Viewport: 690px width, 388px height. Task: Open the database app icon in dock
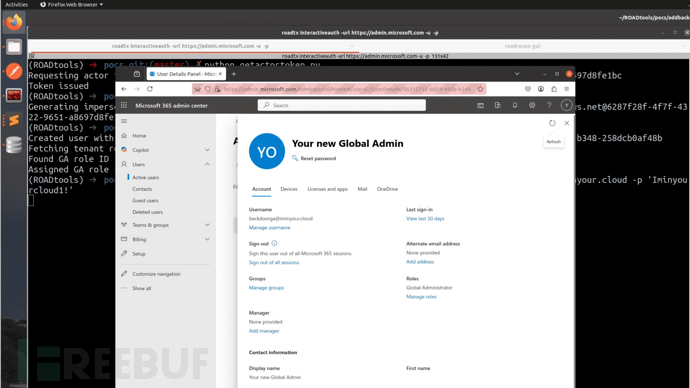14,145
